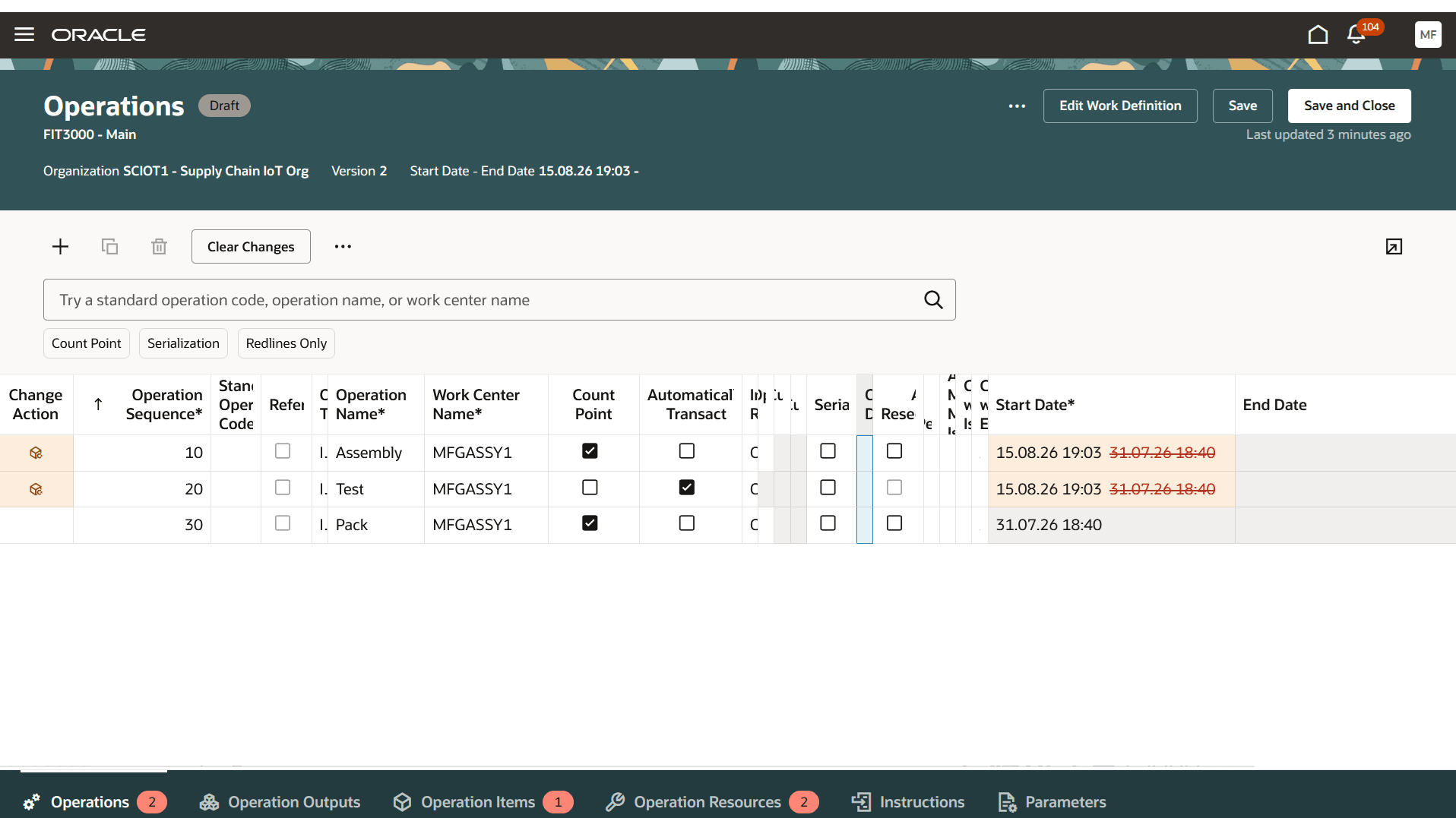Apply the Redlines Only filter chip

[286, 343]
